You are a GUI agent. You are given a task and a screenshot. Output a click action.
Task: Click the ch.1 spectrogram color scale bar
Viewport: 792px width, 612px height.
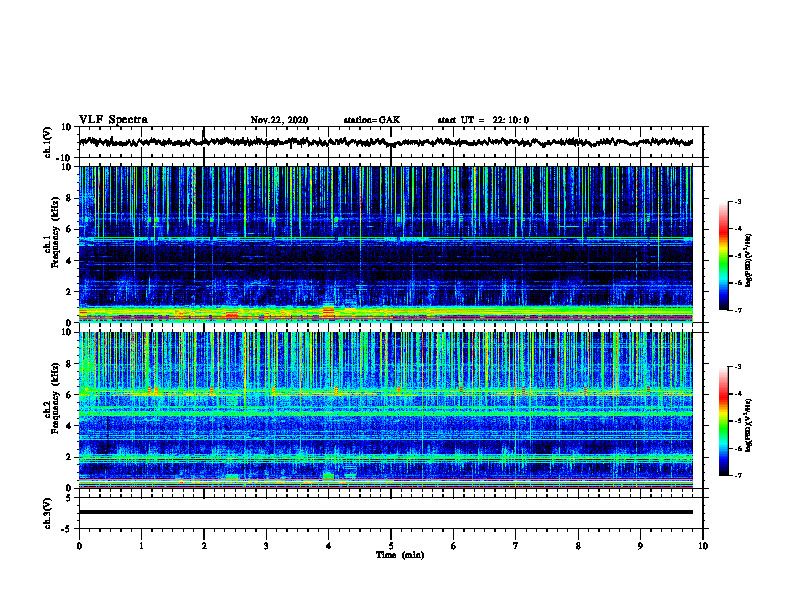tap(723, 256)
